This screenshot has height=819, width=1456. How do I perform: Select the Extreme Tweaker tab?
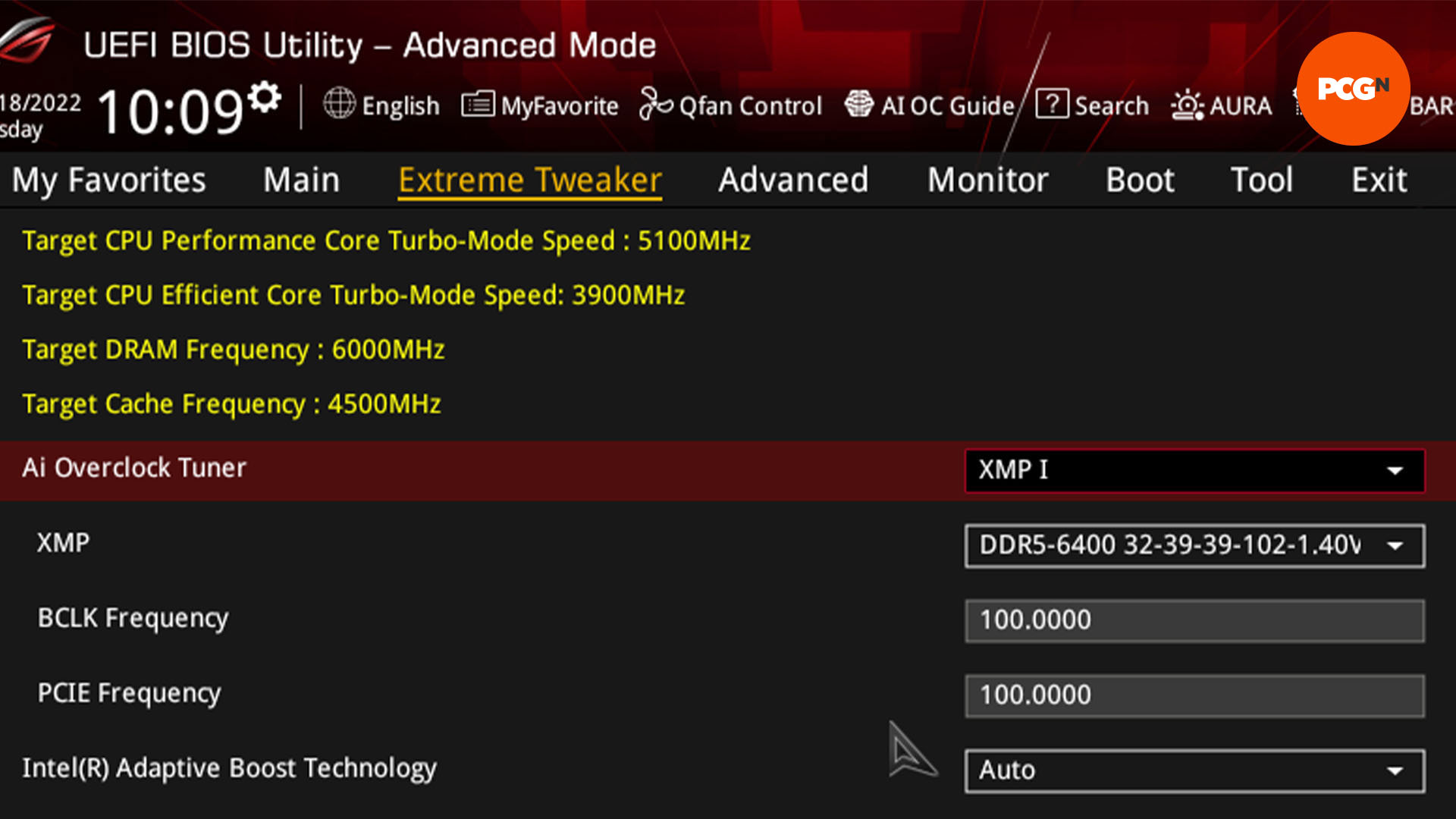(529, 179)
